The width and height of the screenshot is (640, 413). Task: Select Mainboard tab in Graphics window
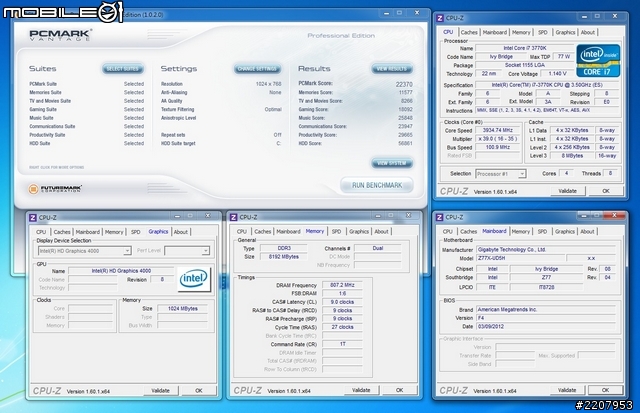point(88,232)
